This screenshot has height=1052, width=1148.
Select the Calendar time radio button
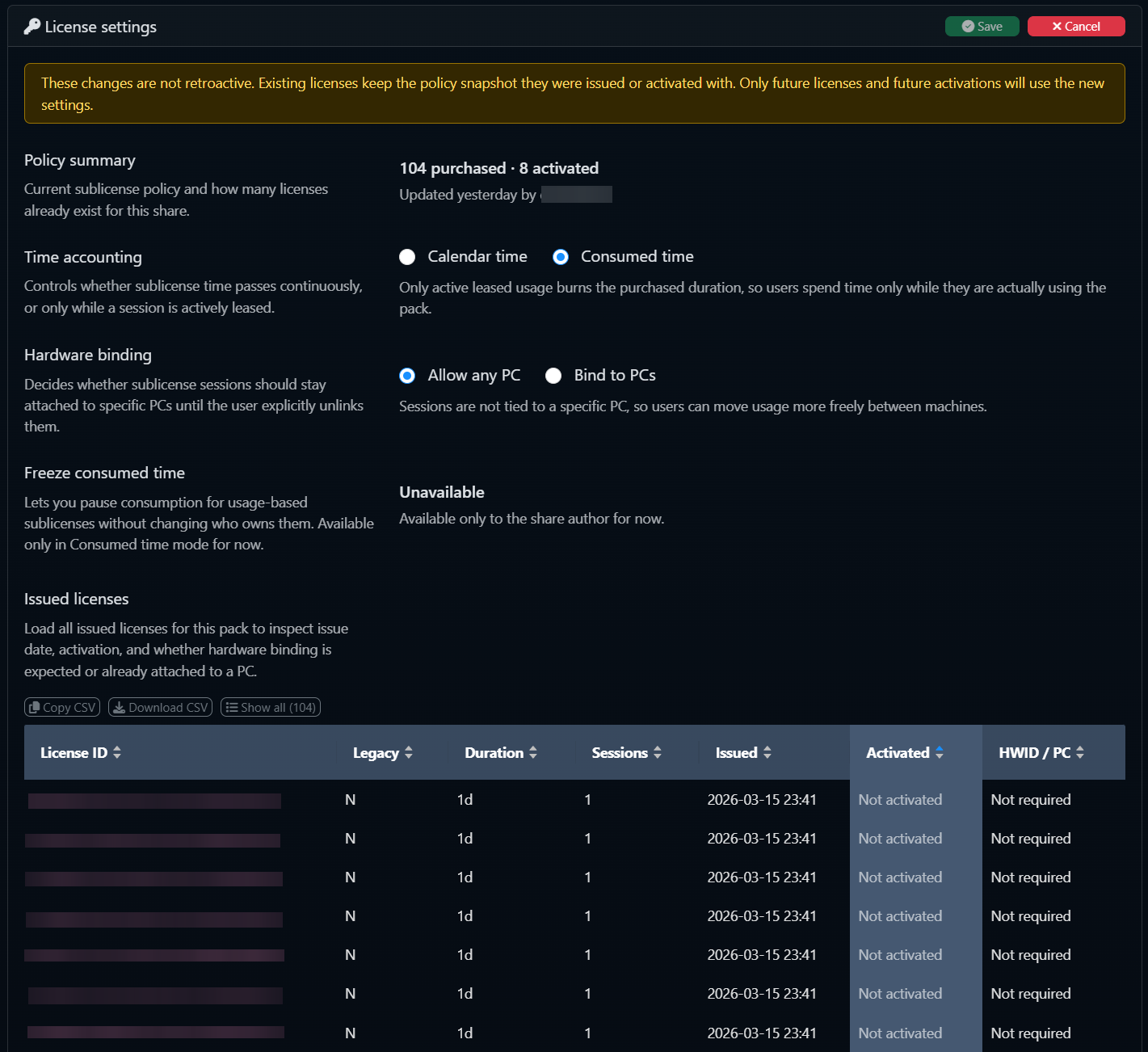click(x=407, y=256)
